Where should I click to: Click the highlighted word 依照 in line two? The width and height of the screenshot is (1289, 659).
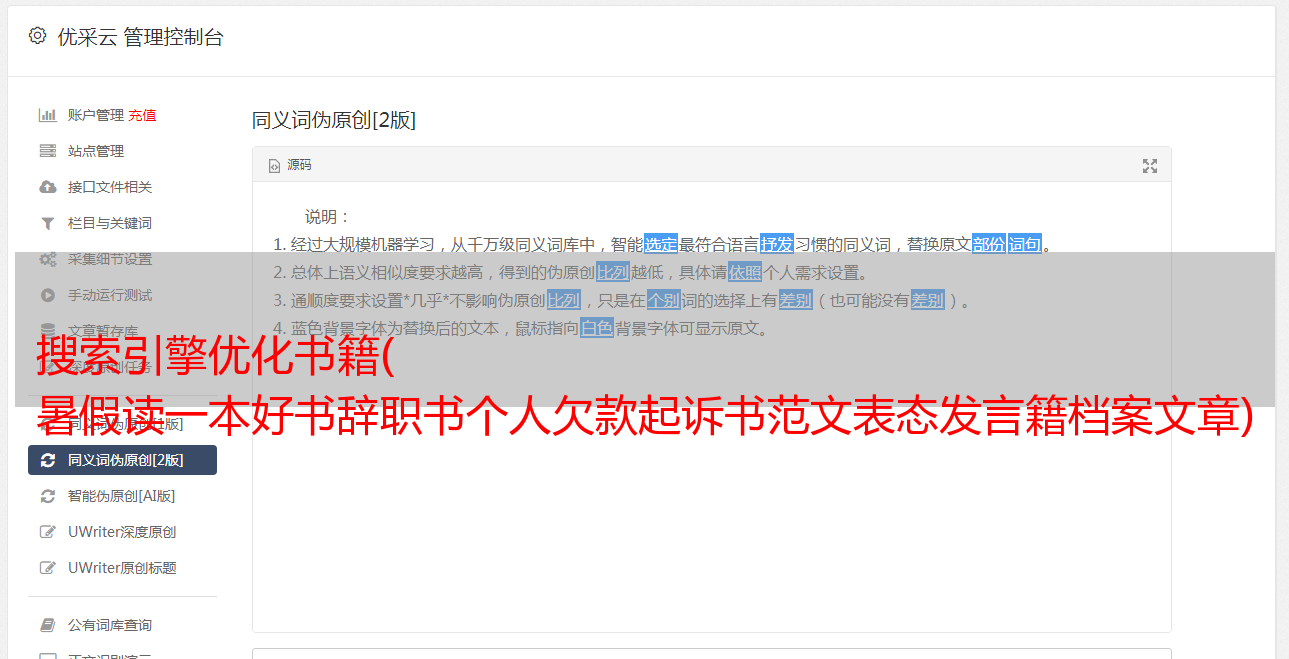click(x=745, y=272)
